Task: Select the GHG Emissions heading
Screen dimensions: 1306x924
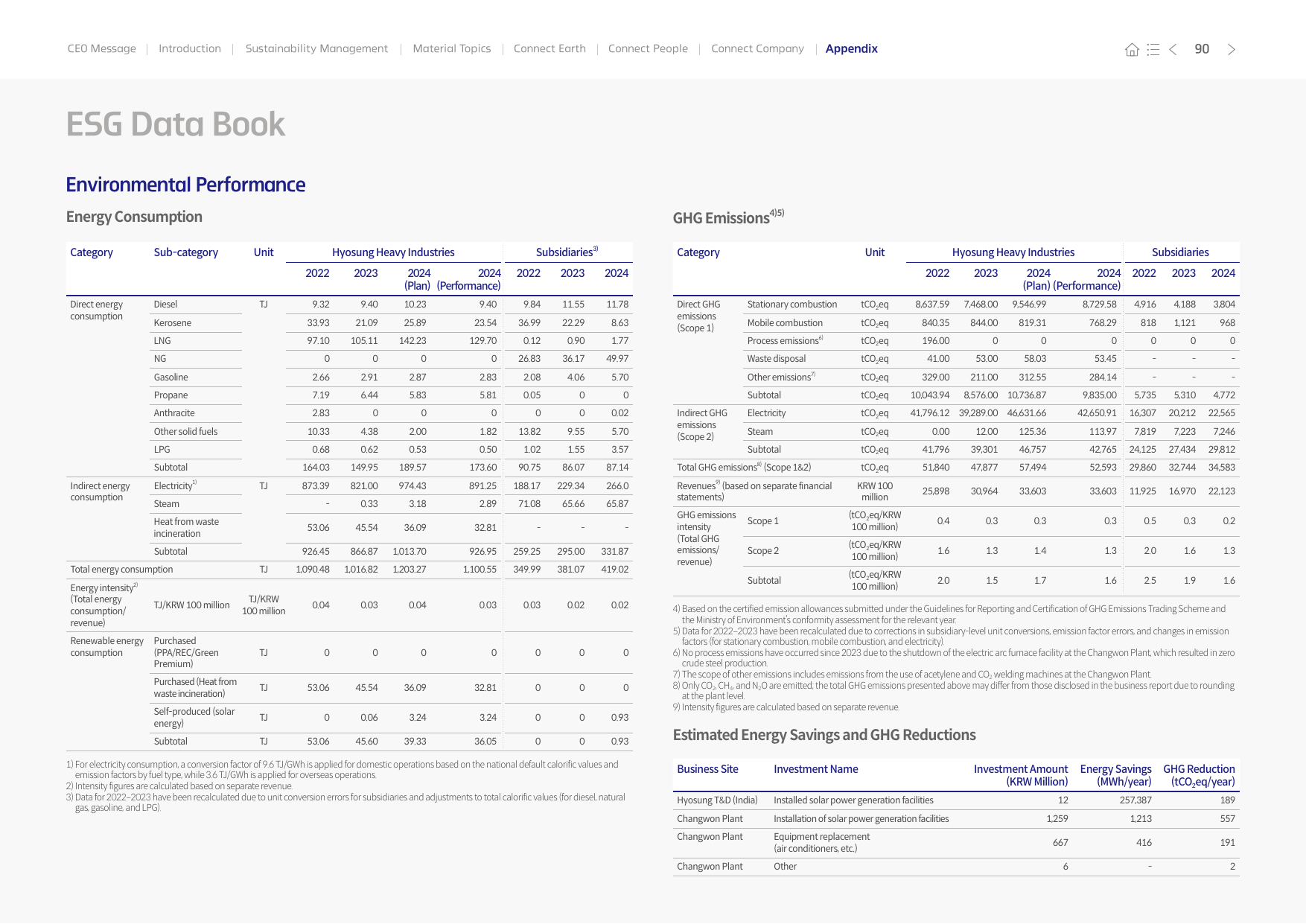Action: pos(728,217)
